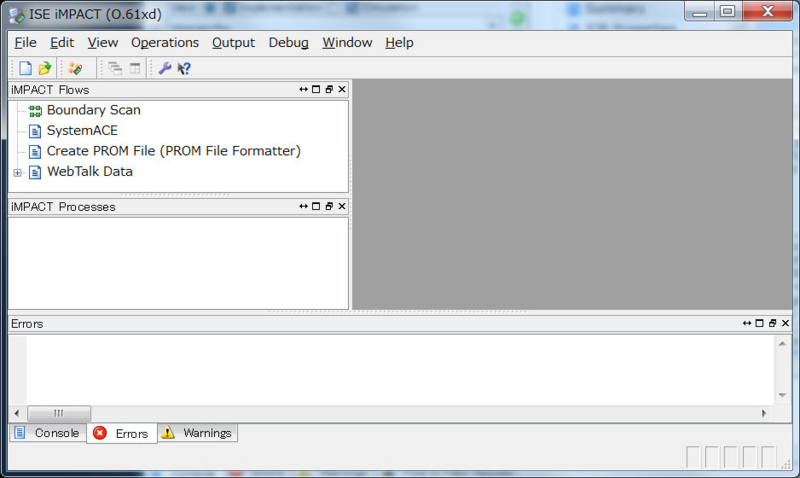This screenshot has width=800, height=478.
Task: Maximize the iMPACT Processes panel
Action: [316, 206]
